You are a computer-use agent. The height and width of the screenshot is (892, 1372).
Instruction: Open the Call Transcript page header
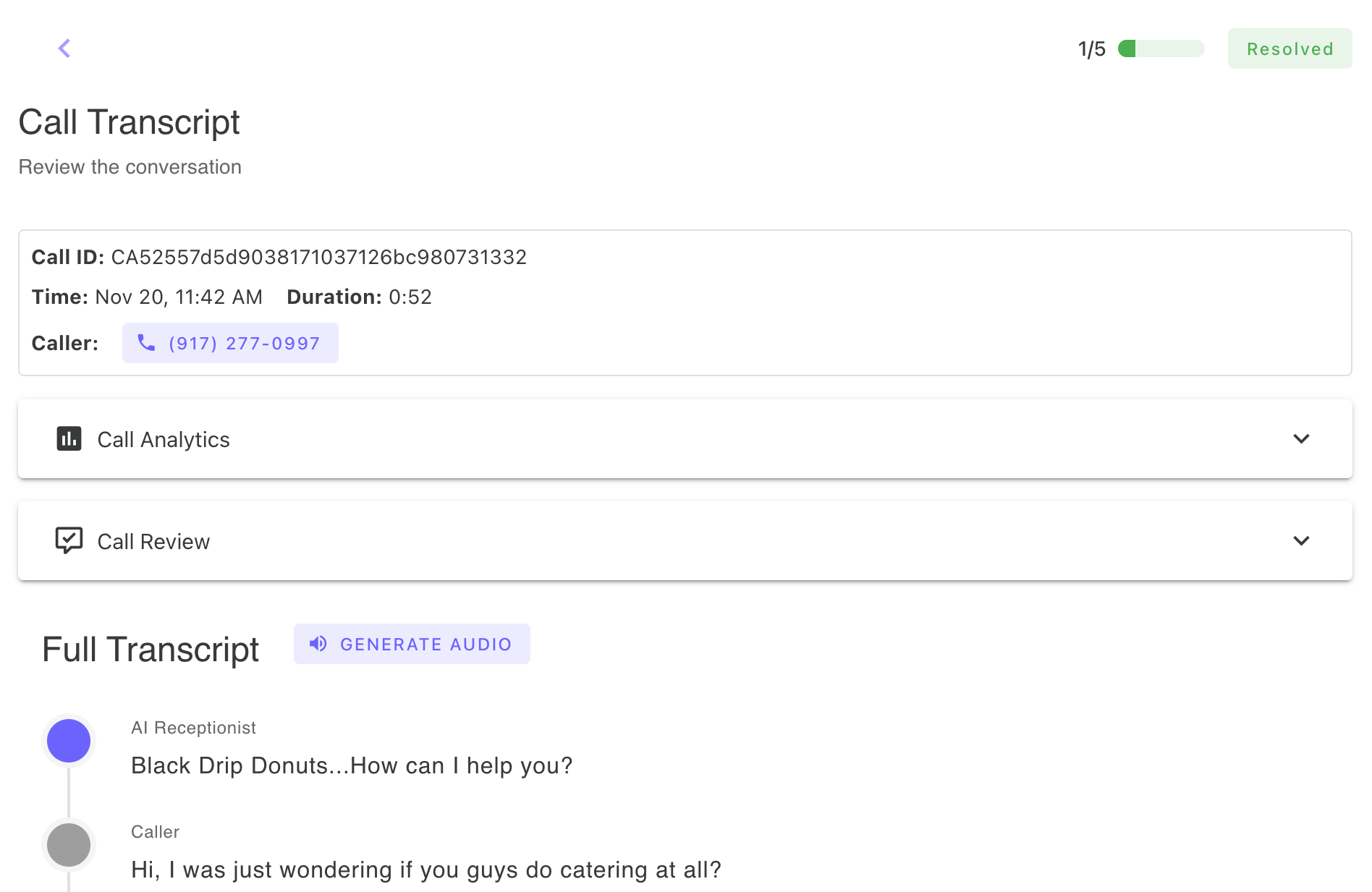(129, 122)
